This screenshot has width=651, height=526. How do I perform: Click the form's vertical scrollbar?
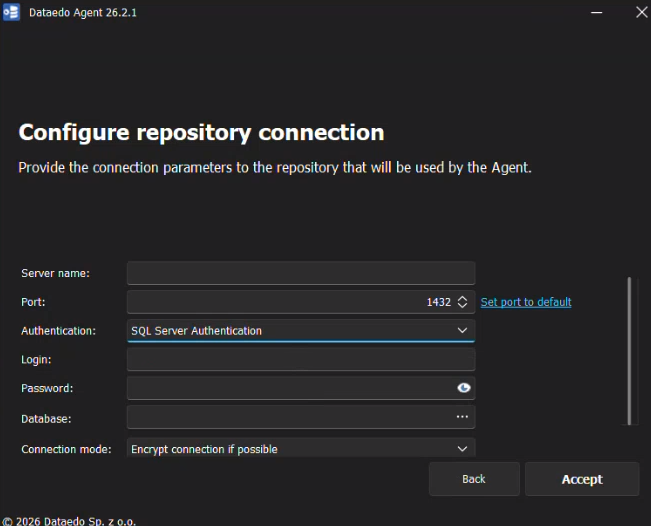point(629,351)
